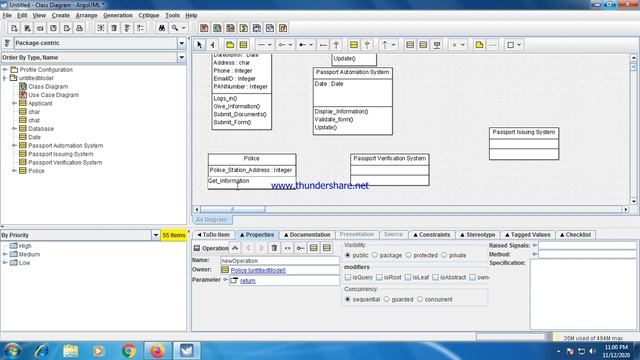This screenshot has width=640, height=360.
Task: Choose the broom alignment tool
Action: click(213, 45)
